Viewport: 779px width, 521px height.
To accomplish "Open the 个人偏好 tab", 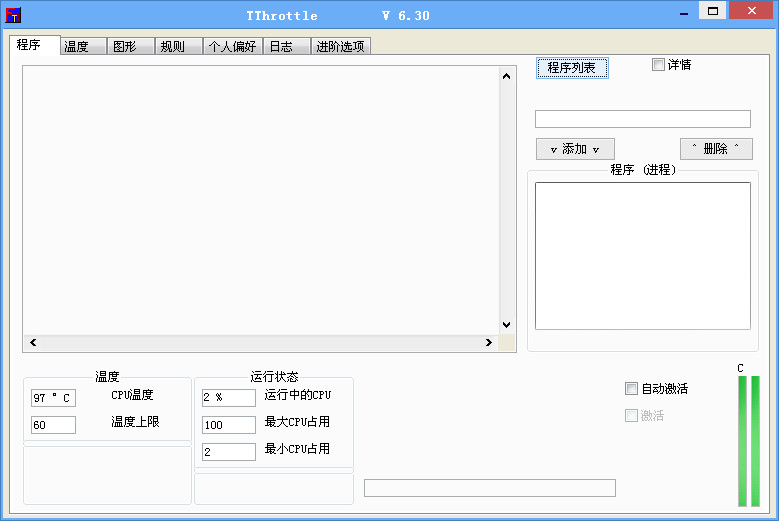I will pos(233,46).
